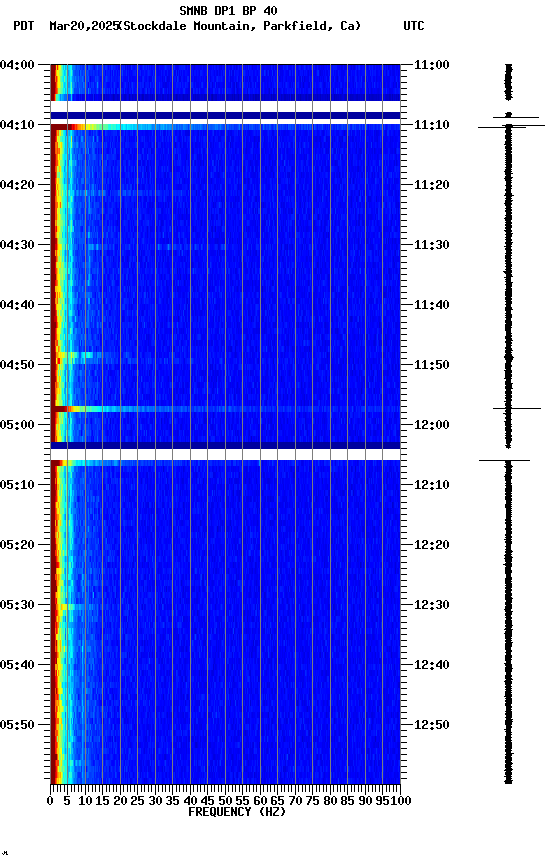This screenshot has height=864, width=552.
Task: Click the '12:20' UTC time label
Action: (432, 545)
